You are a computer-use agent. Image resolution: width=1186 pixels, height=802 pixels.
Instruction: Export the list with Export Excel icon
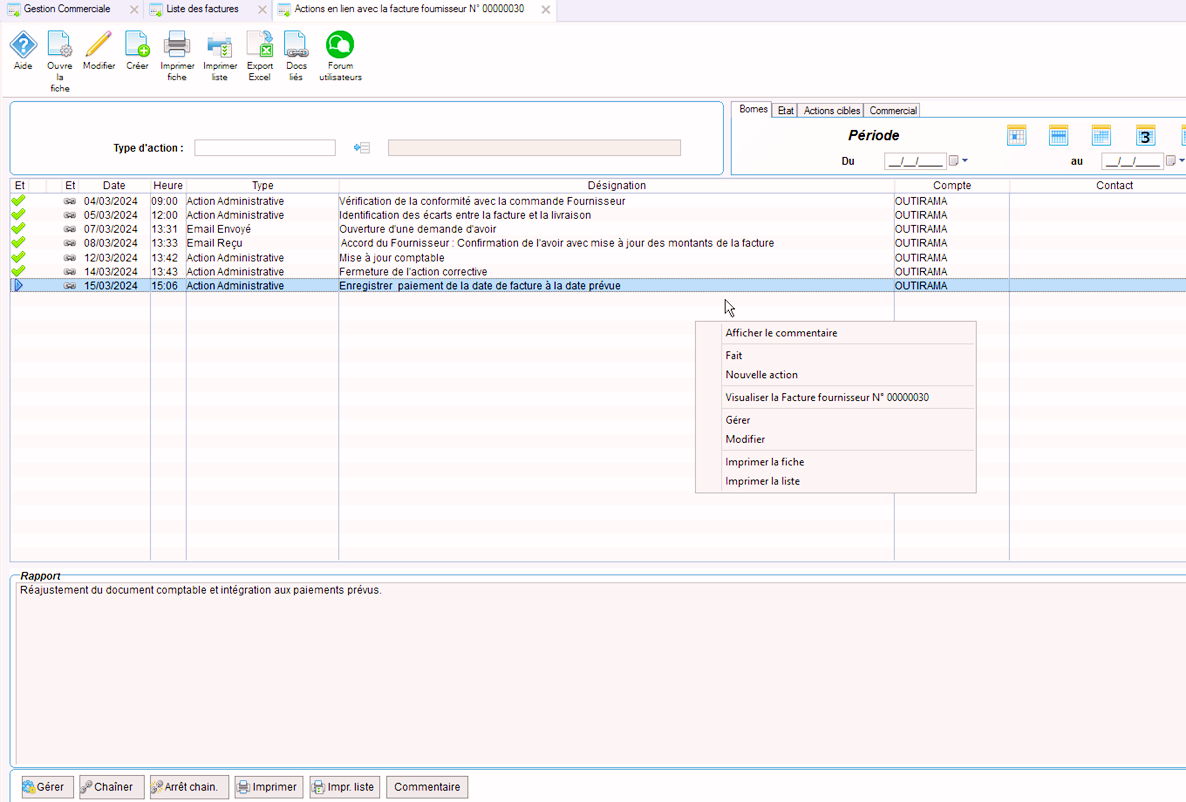tap(260, 45)
